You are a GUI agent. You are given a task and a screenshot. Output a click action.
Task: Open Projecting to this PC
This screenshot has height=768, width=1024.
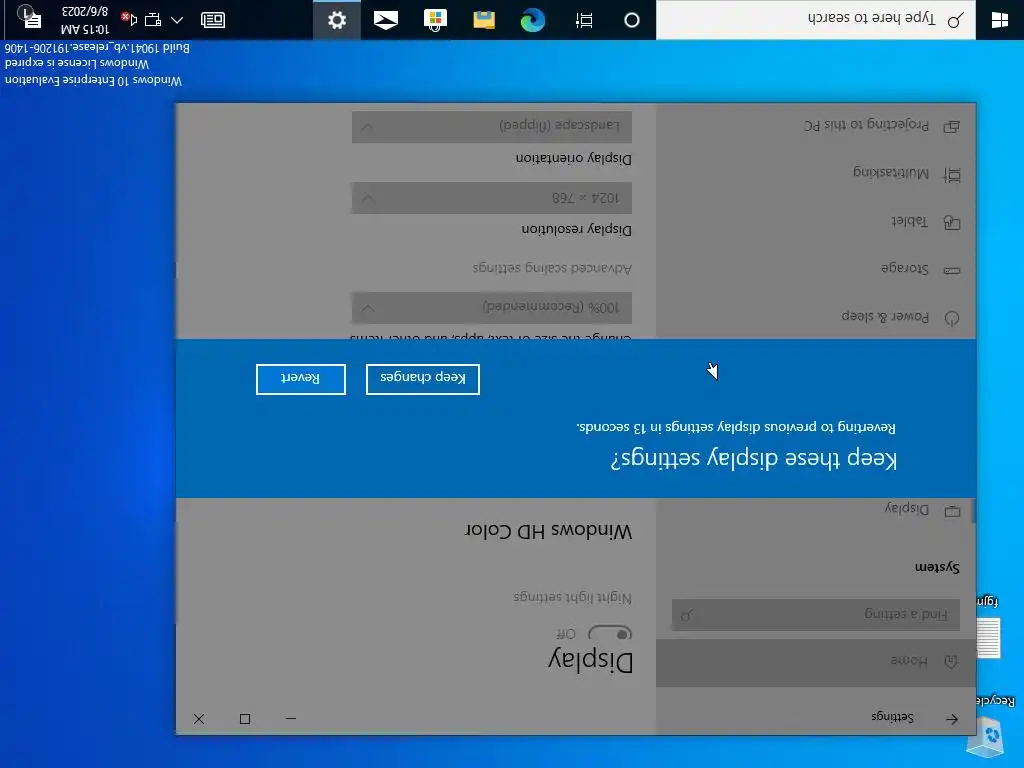coord(816,125)
